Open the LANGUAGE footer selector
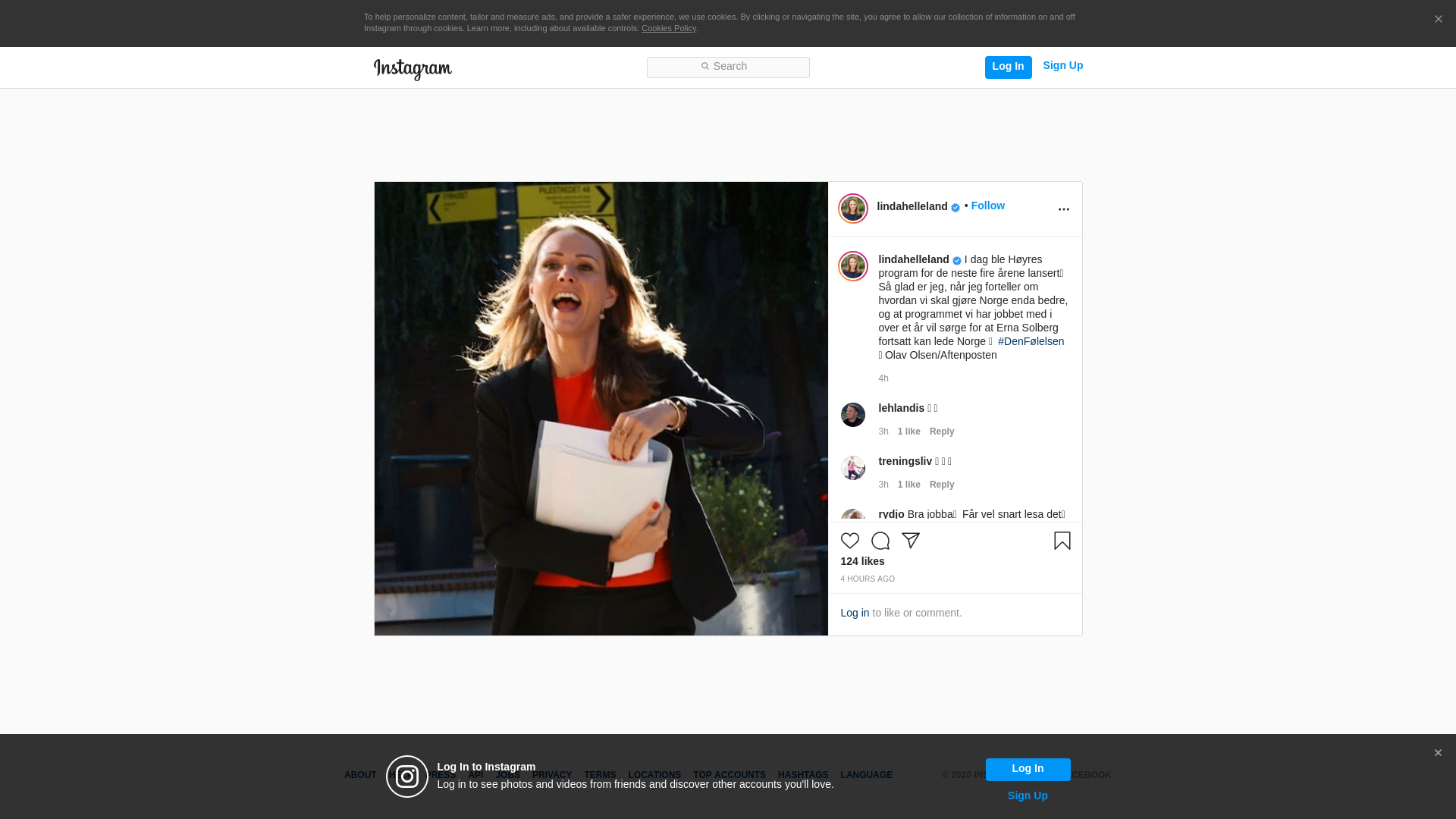 click(x=867, y=775)
